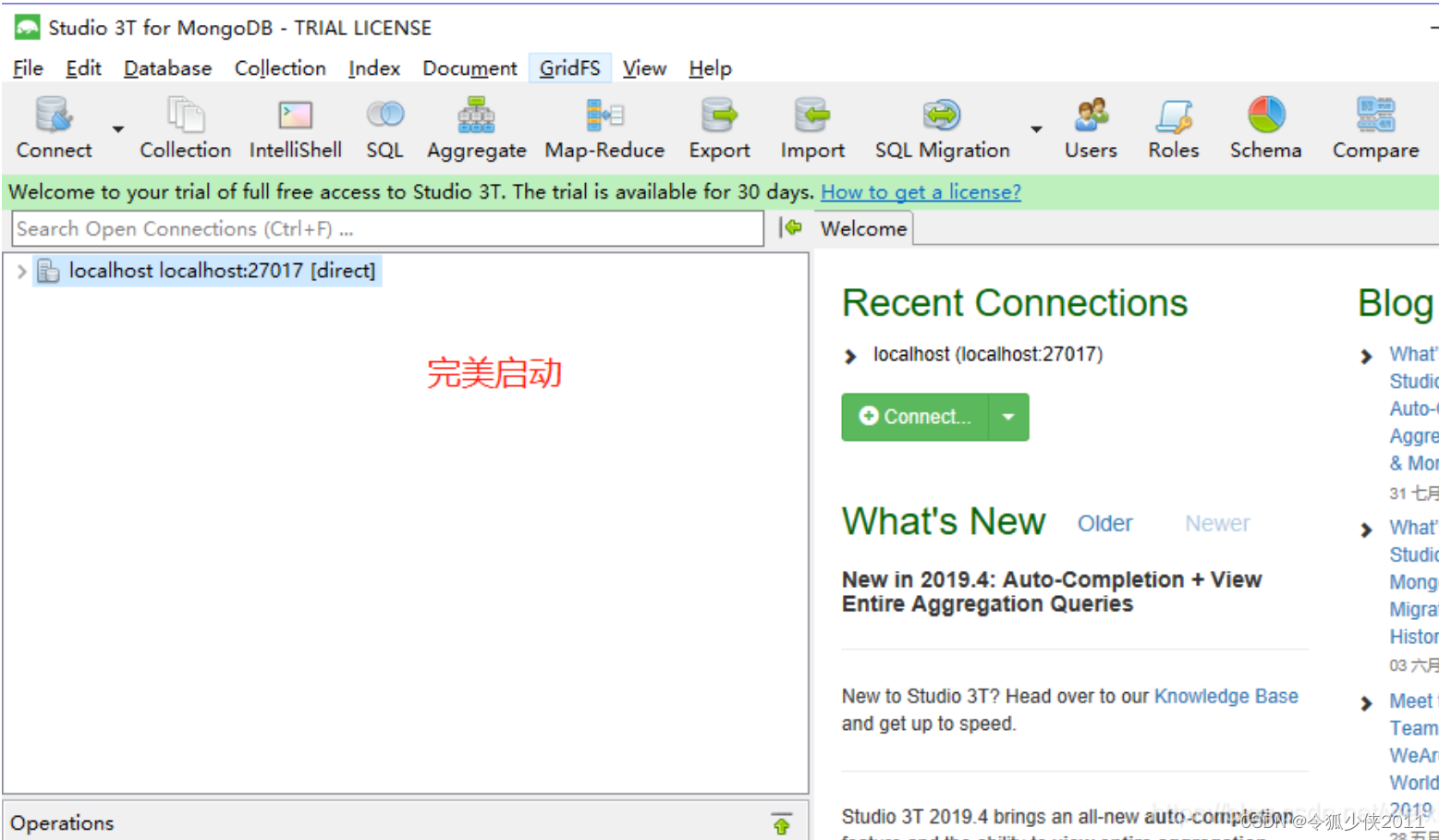Image resolution: width=1439 pixels, height=840 pixels.
Task: Open the Document menu
Action: coord(470,68)
